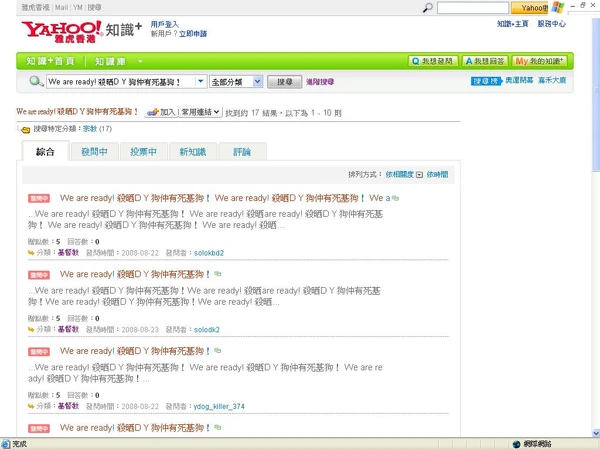Click the page icon next to 完成 in the status bar
Screen dimensions: 600x450
[6, 444]
